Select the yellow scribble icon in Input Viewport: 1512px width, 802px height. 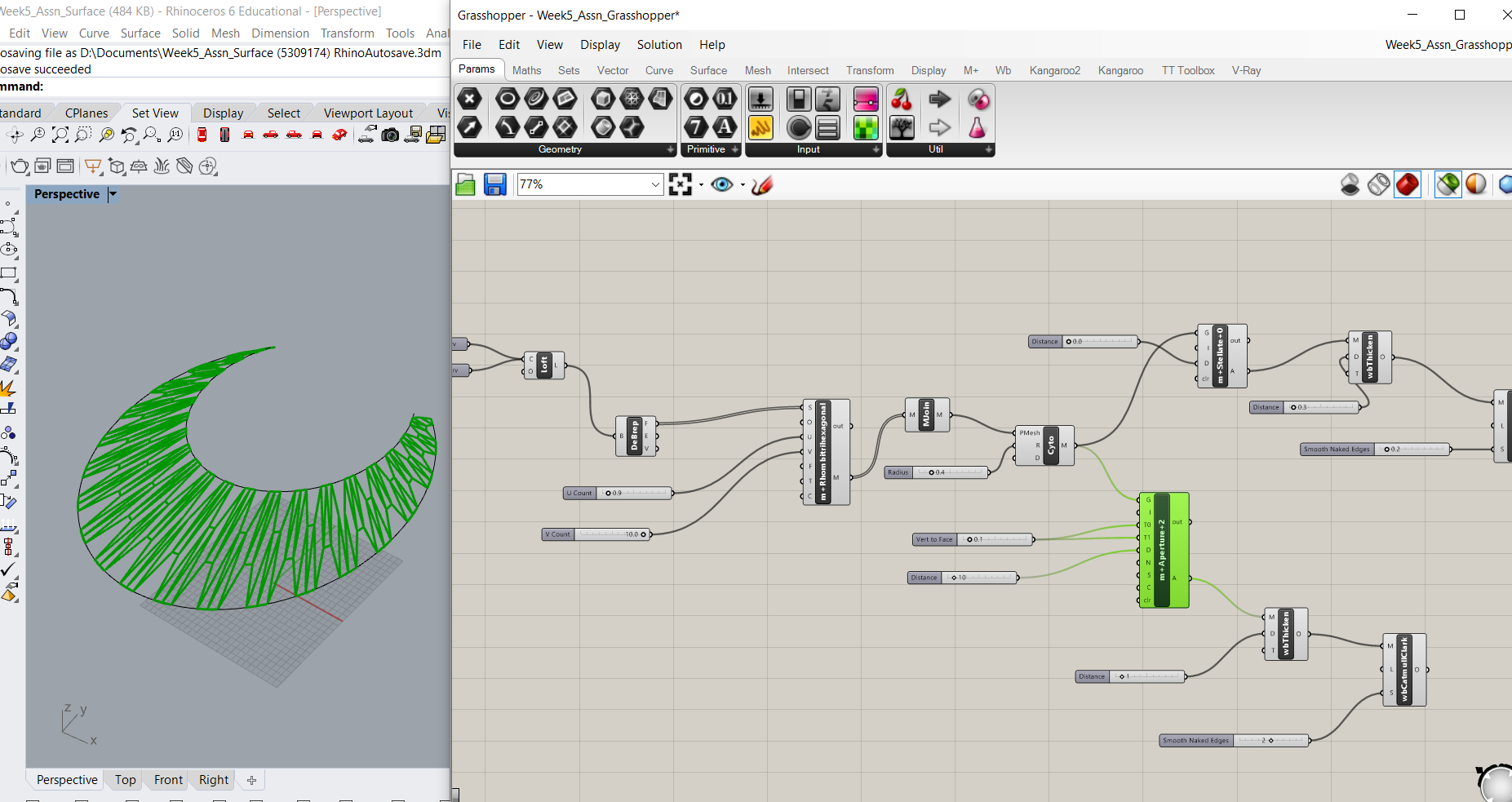(760, 127)
